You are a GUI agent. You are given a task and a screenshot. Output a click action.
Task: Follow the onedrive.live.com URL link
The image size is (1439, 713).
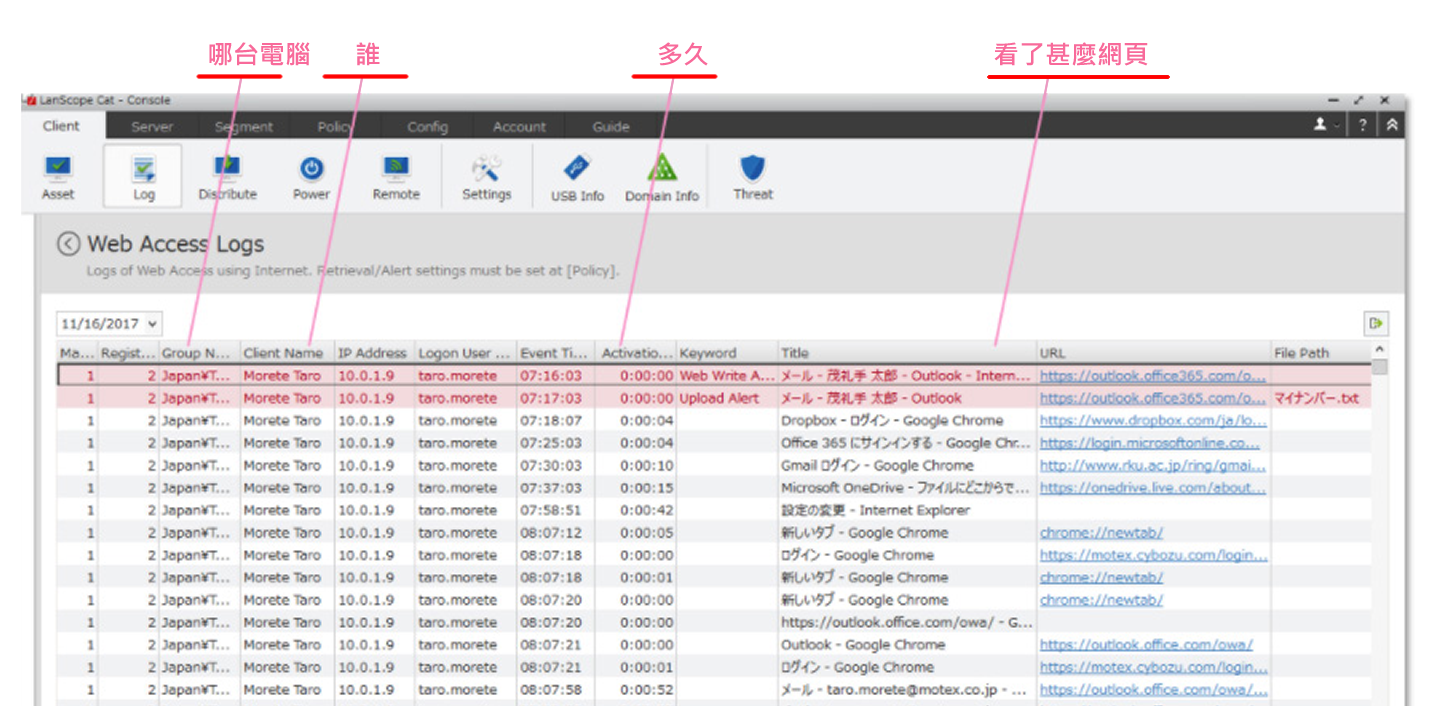coord(1152,488)
